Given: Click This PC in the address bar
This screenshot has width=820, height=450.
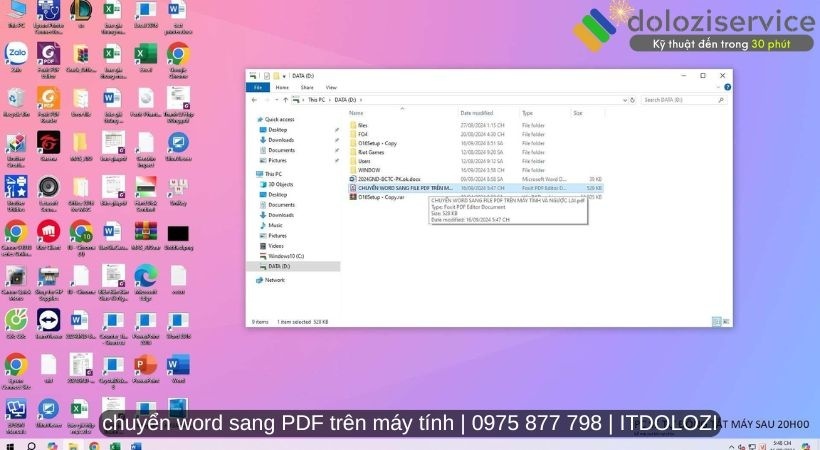Looking at the screenshot, I should [x=316, y=100].
